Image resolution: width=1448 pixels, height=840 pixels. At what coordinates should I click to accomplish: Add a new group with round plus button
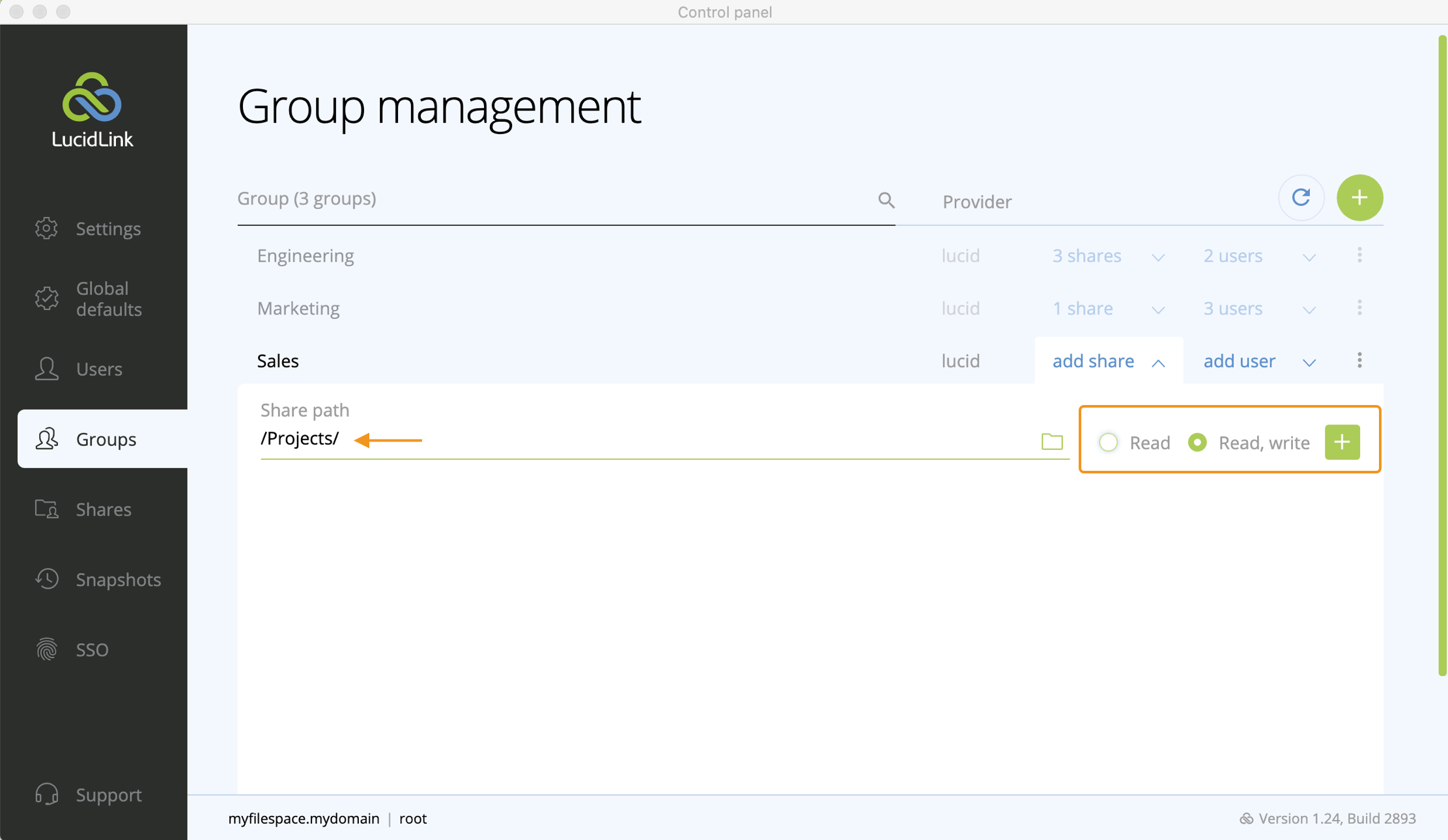tap(1359, 197)
